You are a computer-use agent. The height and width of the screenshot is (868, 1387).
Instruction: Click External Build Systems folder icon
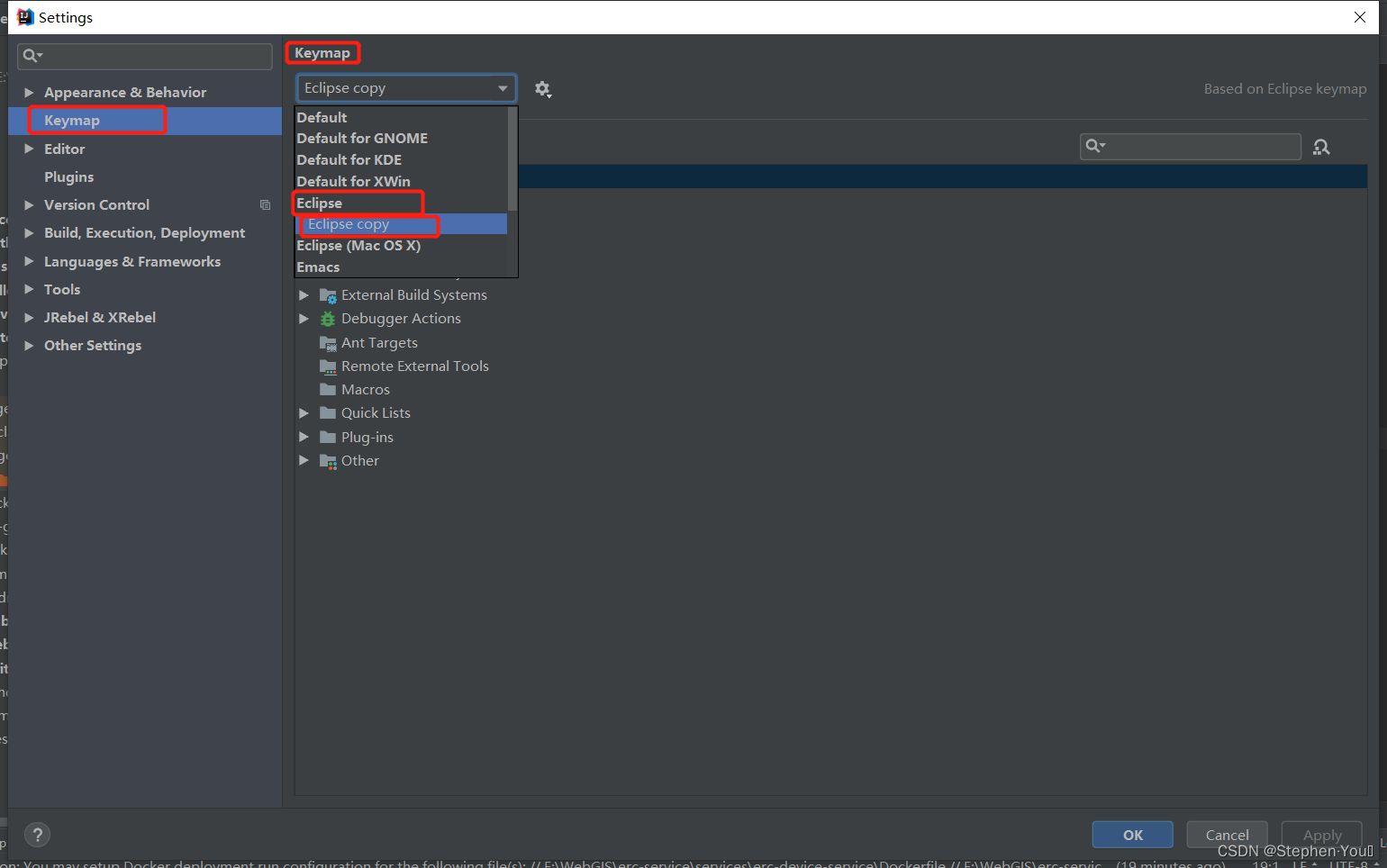(328, 295)
